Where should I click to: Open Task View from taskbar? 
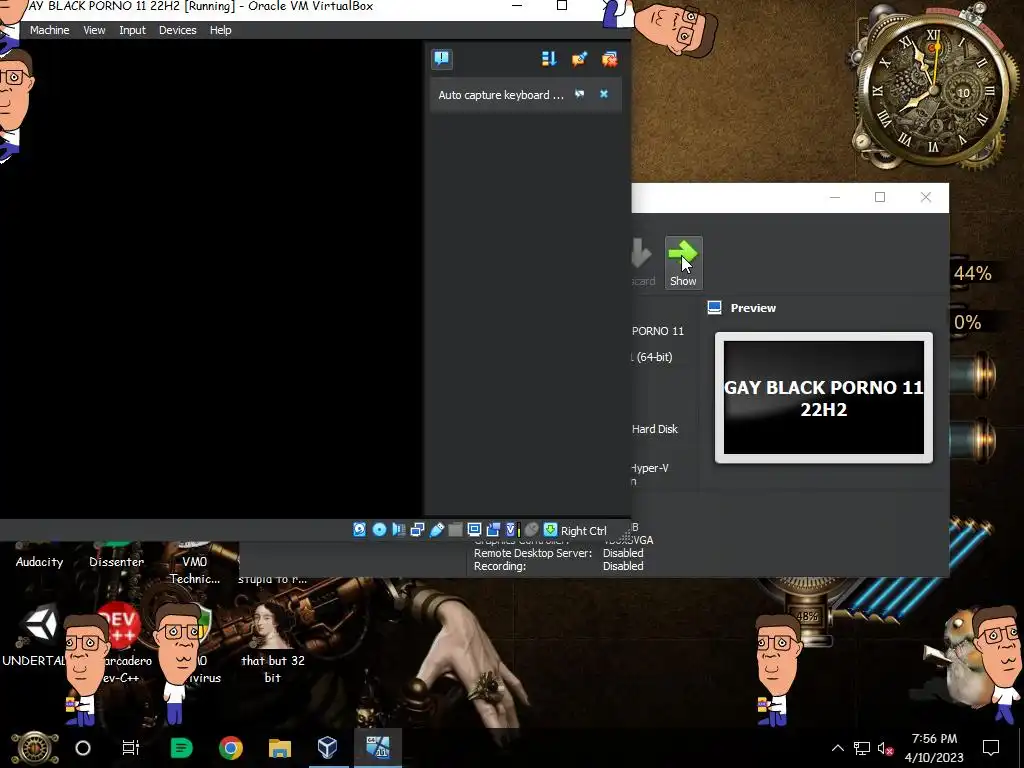pyautogui.click(x=131, y=748)
